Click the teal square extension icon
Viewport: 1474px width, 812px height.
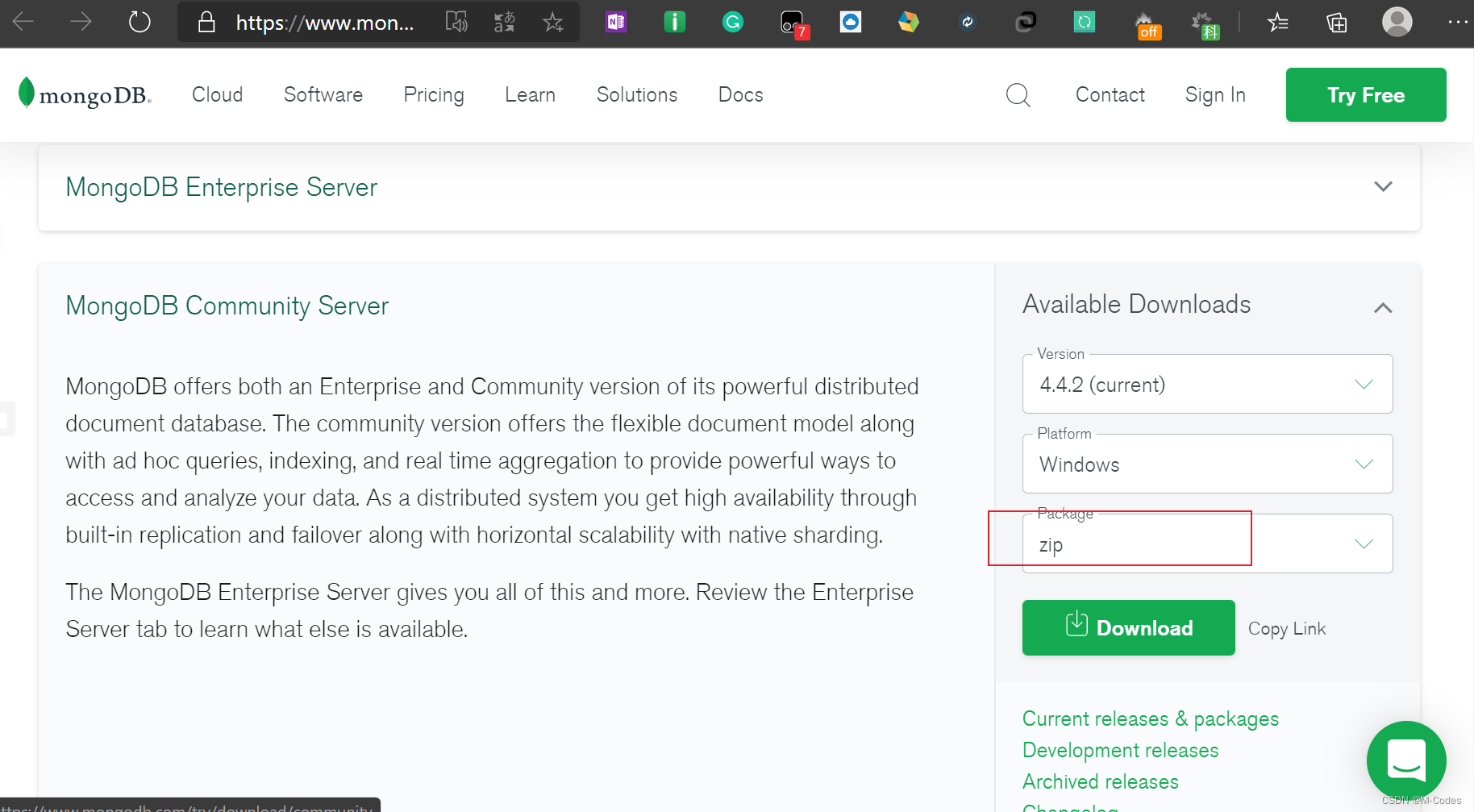click(x=1085, y=22)
